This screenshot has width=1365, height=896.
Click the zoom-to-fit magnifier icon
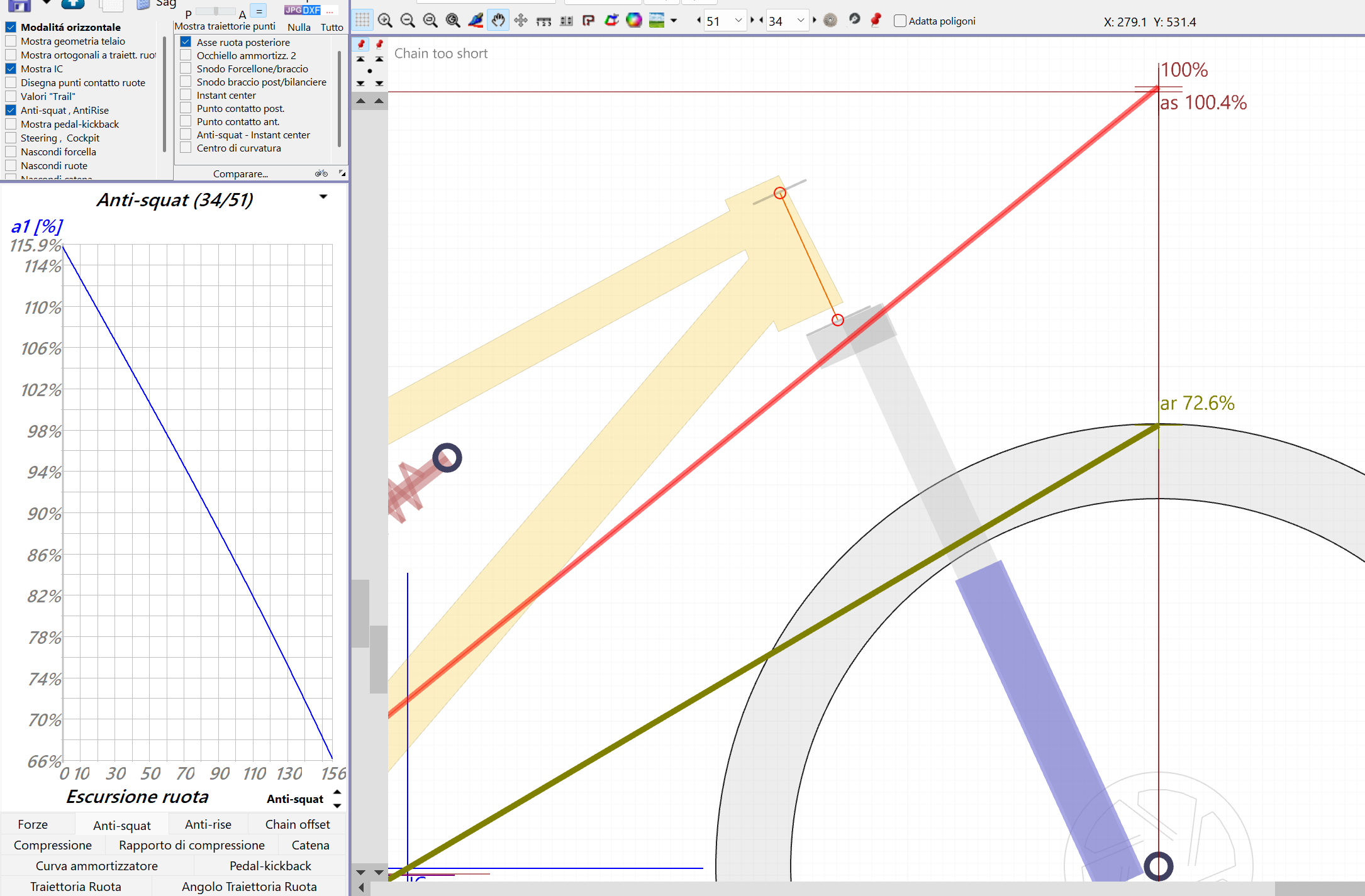click(x=430, y=21)
